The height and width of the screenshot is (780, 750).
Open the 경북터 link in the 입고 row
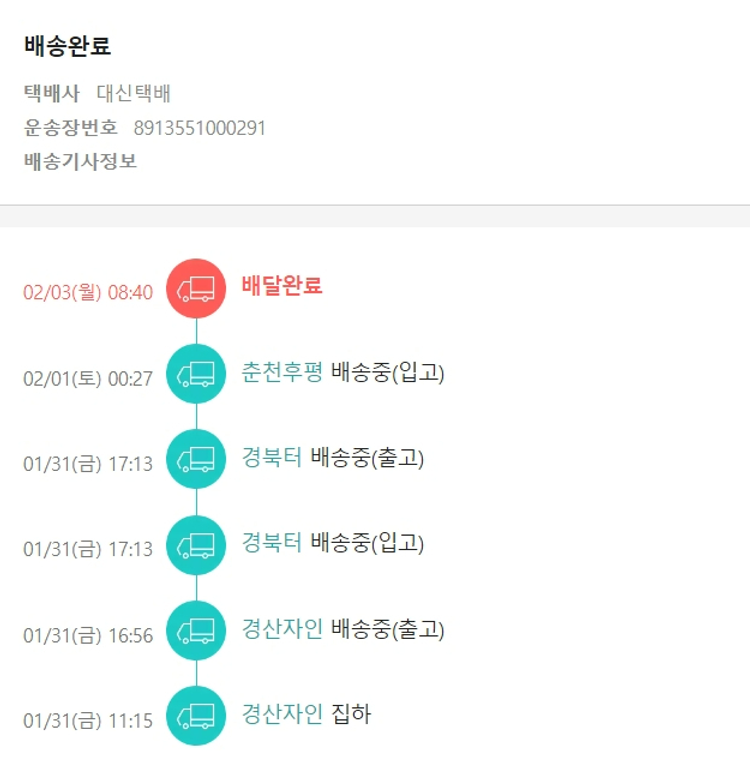(x=271, y=544)
